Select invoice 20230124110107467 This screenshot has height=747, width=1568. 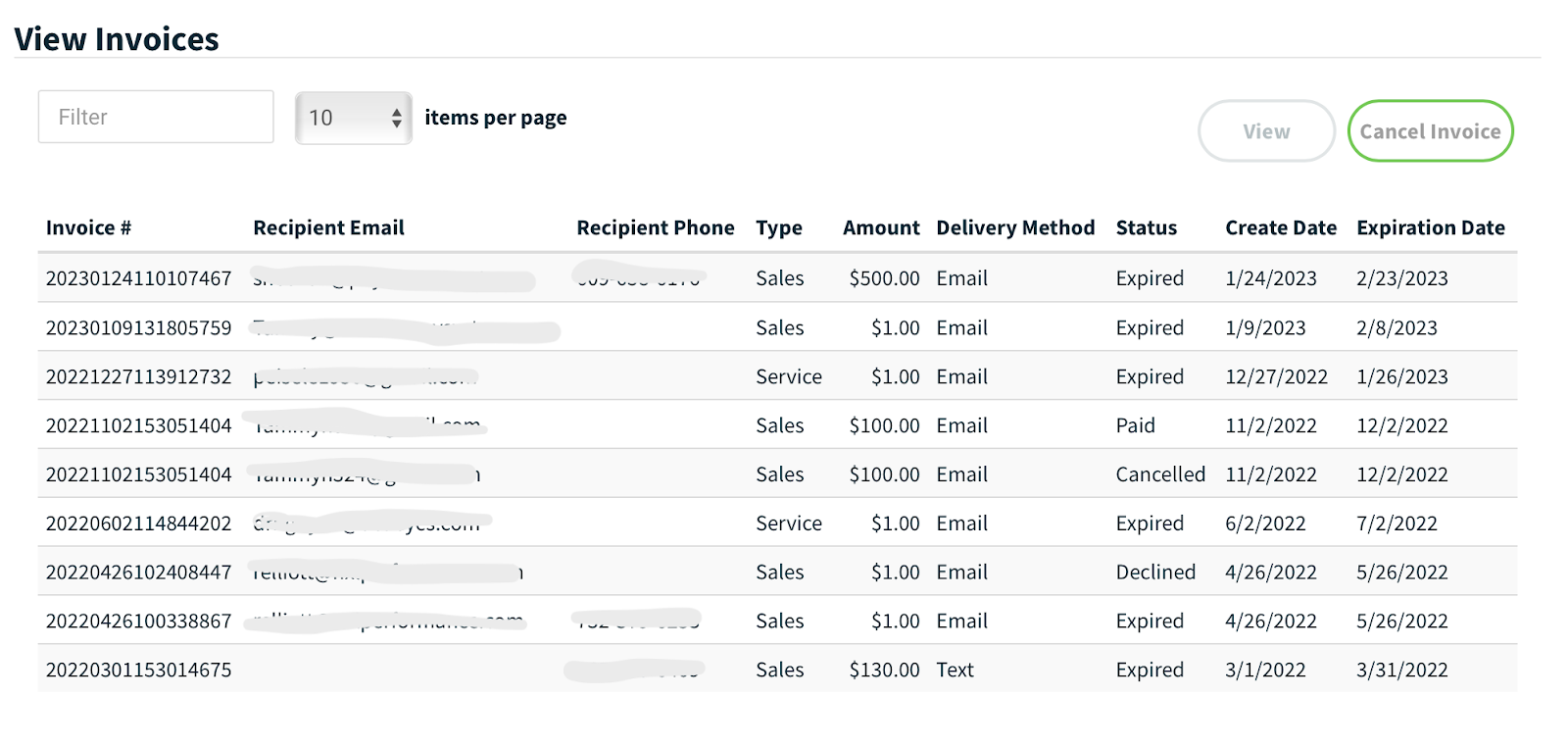click(x=139, y=278)
